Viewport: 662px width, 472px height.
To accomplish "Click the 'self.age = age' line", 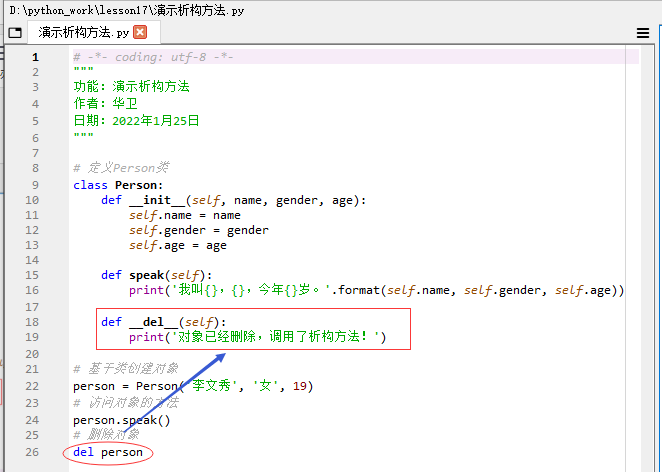I will (178, 246).
